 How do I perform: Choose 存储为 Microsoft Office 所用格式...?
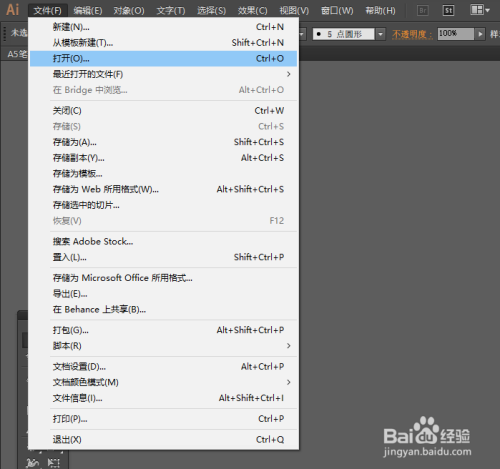pos(163,278)
